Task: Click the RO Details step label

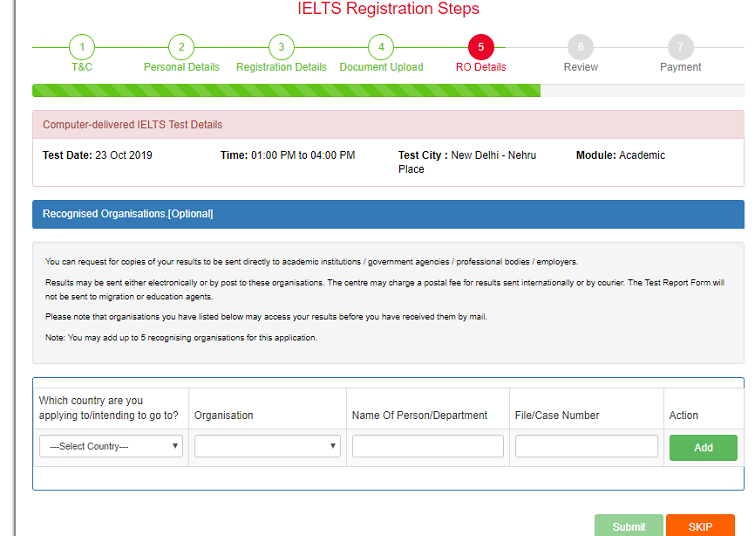Action: coord(481,67)
